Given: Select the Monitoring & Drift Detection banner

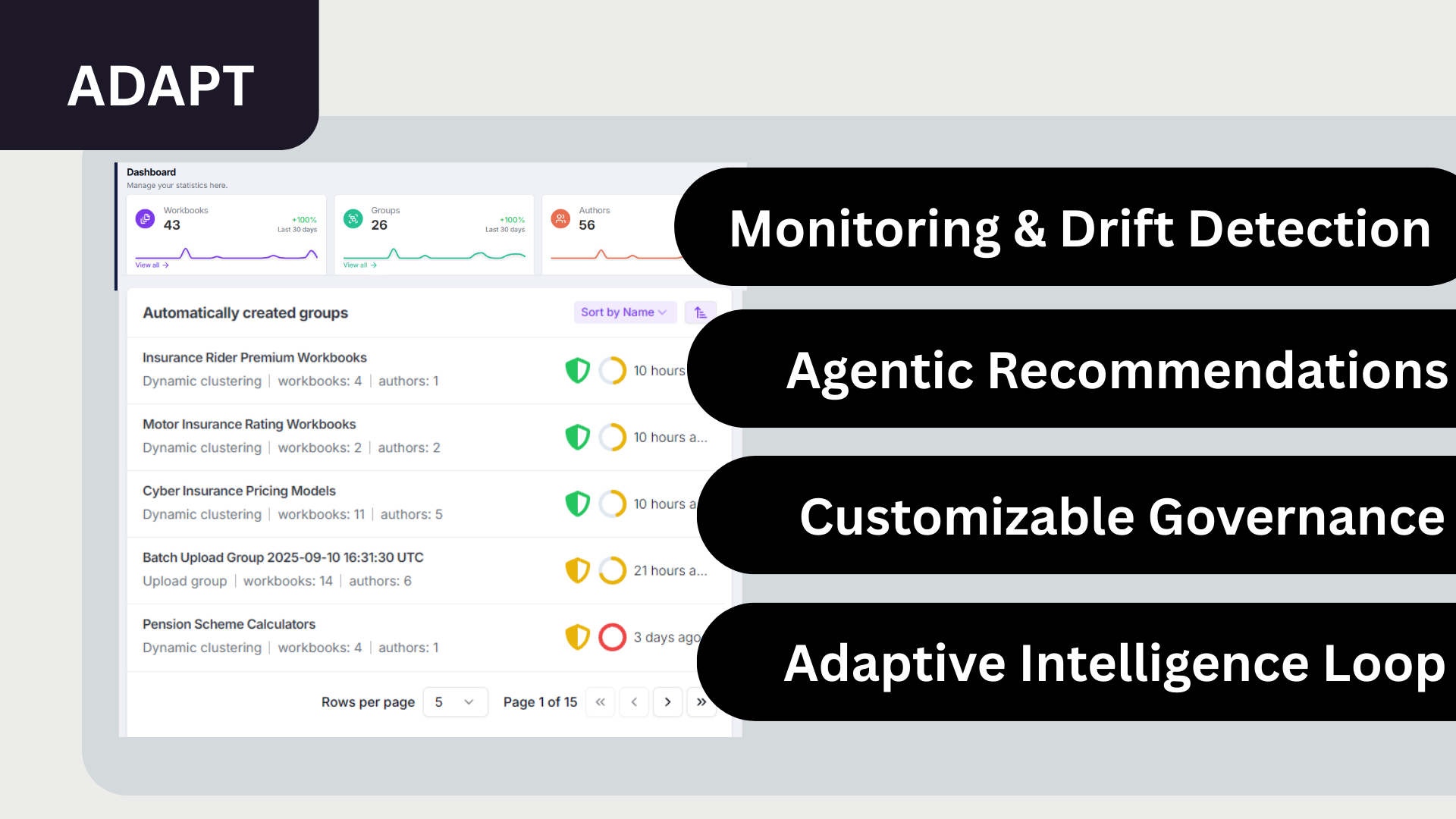Looking at the screenshot, I should coord(1079,227).
